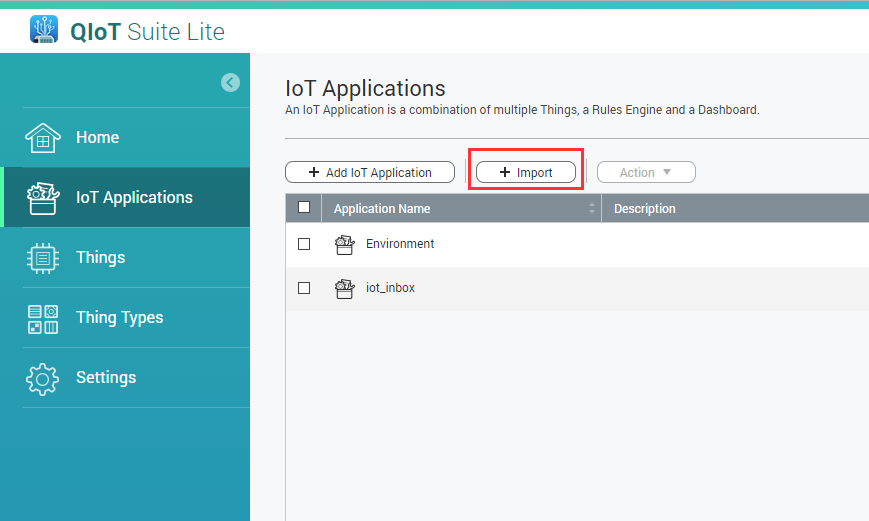Check the iot_inbox row checkbox

click(x=304, y=288)
